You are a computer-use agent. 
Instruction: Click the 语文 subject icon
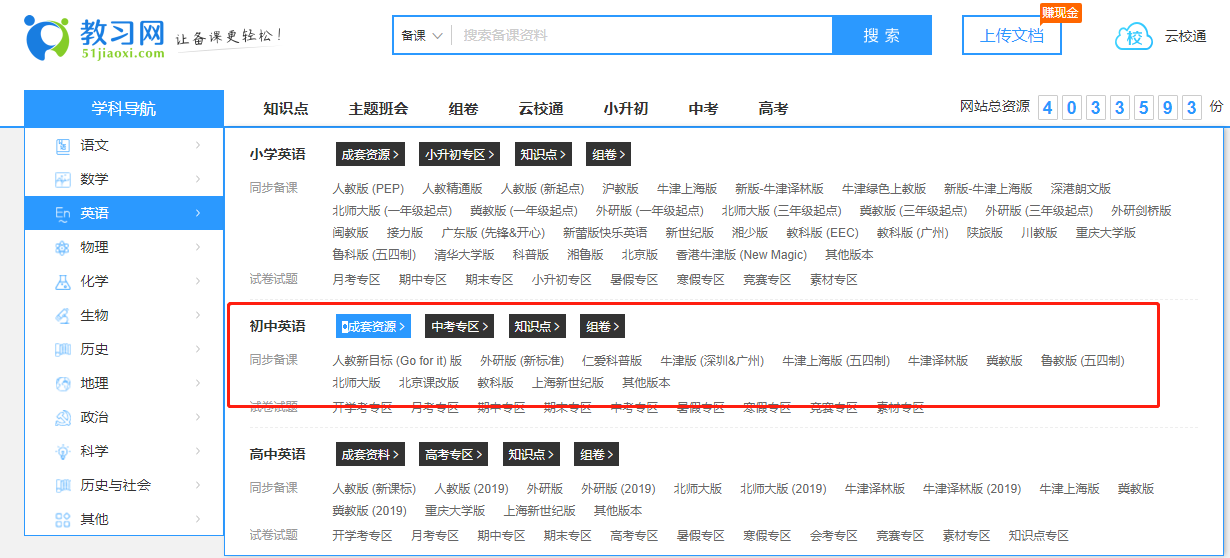coord(62,146)
